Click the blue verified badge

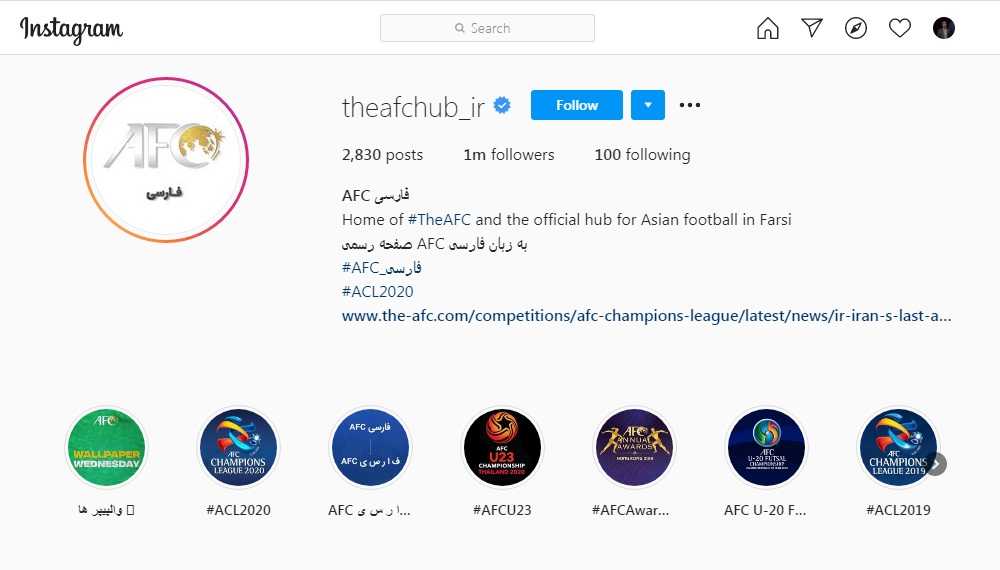[x=502, y=105]
